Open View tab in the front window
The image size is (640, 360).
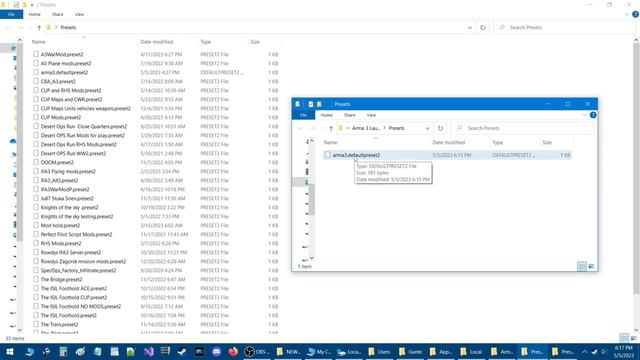pyautogui.click(x=371, y=115)
